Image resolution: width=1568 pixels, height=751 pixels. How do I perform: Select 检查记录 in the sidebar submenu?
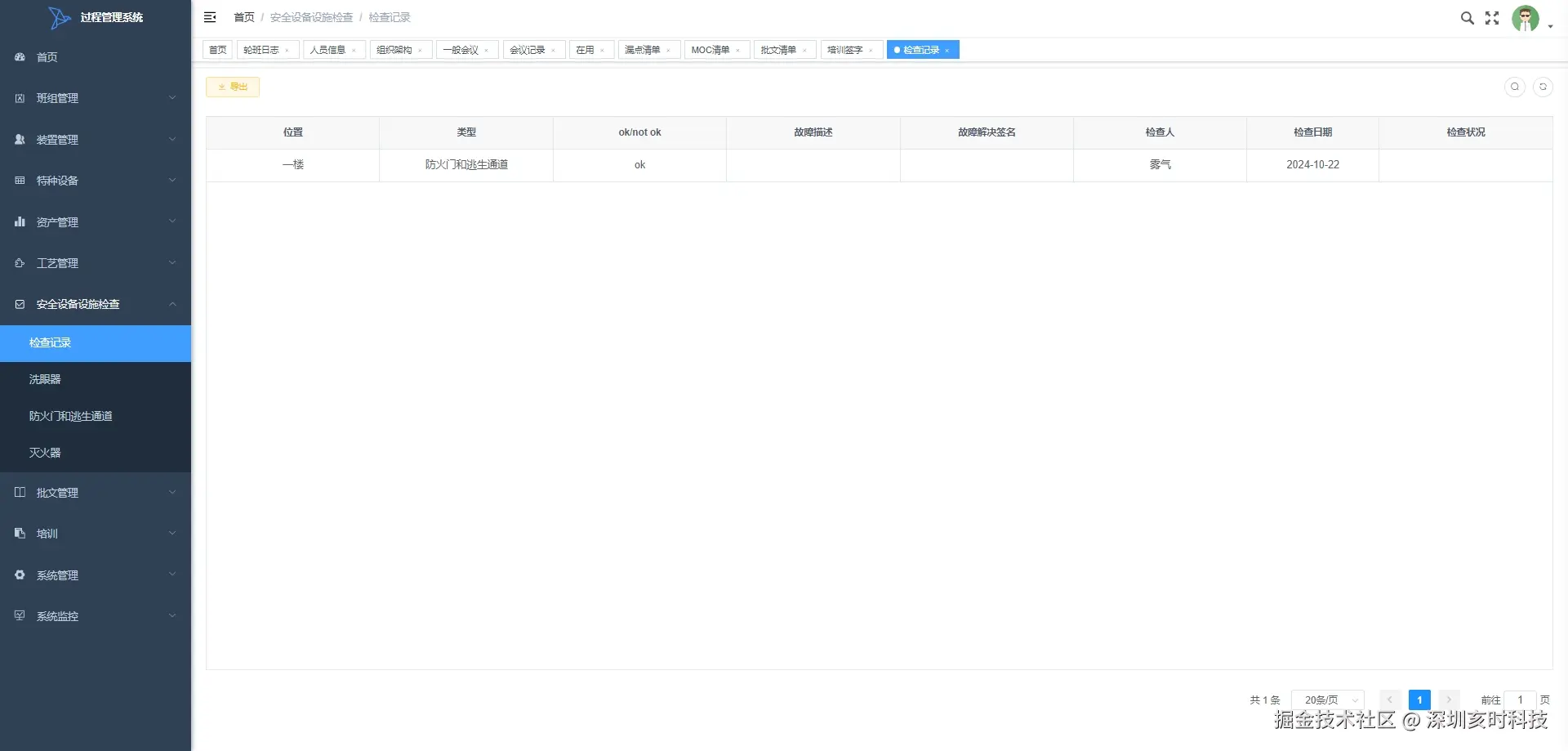[96, 343]
